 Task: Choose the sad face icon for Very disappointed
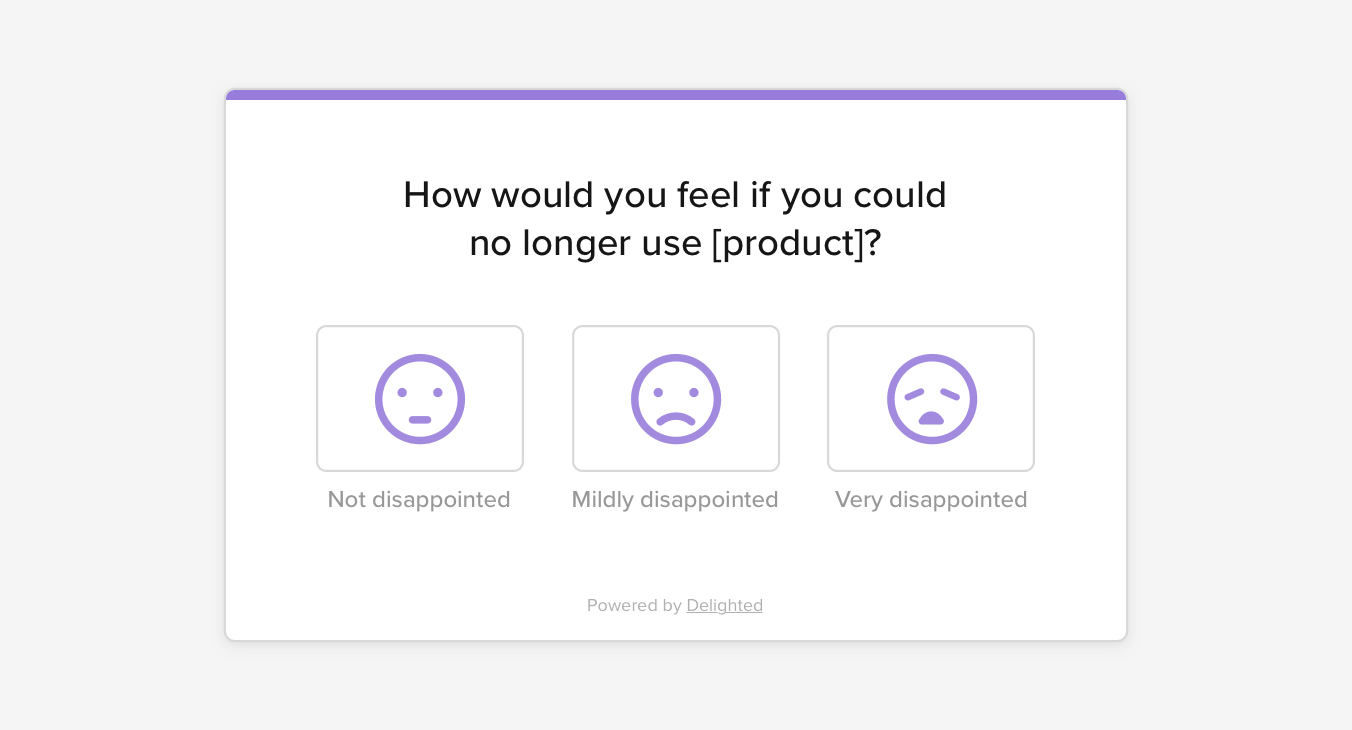[931, 398]
